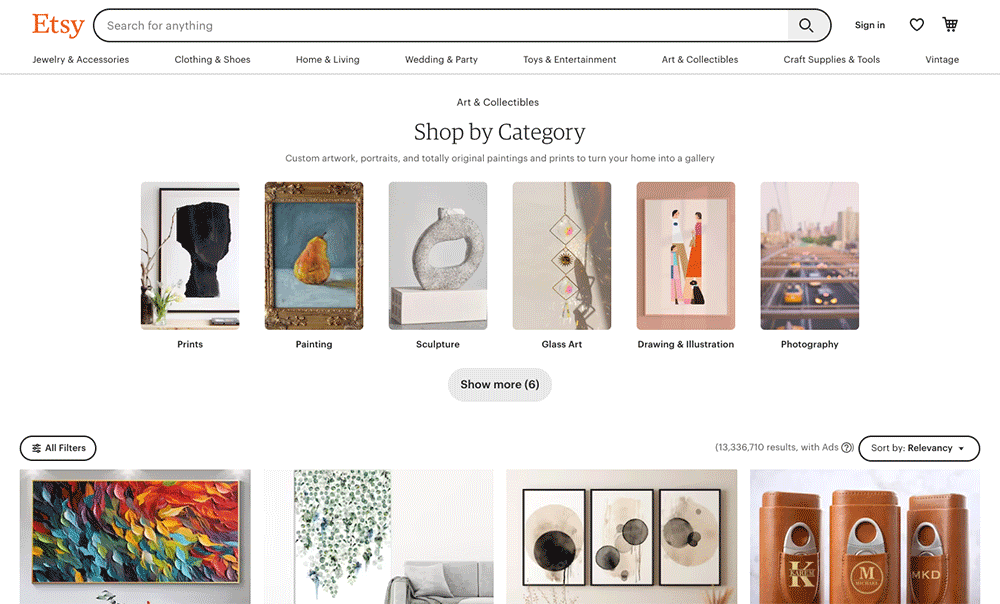The height and width of the screenshot is (604, 1000).
Task: Click the Art & Collectibles breadcrumb link
Action: tap(498, 102)
